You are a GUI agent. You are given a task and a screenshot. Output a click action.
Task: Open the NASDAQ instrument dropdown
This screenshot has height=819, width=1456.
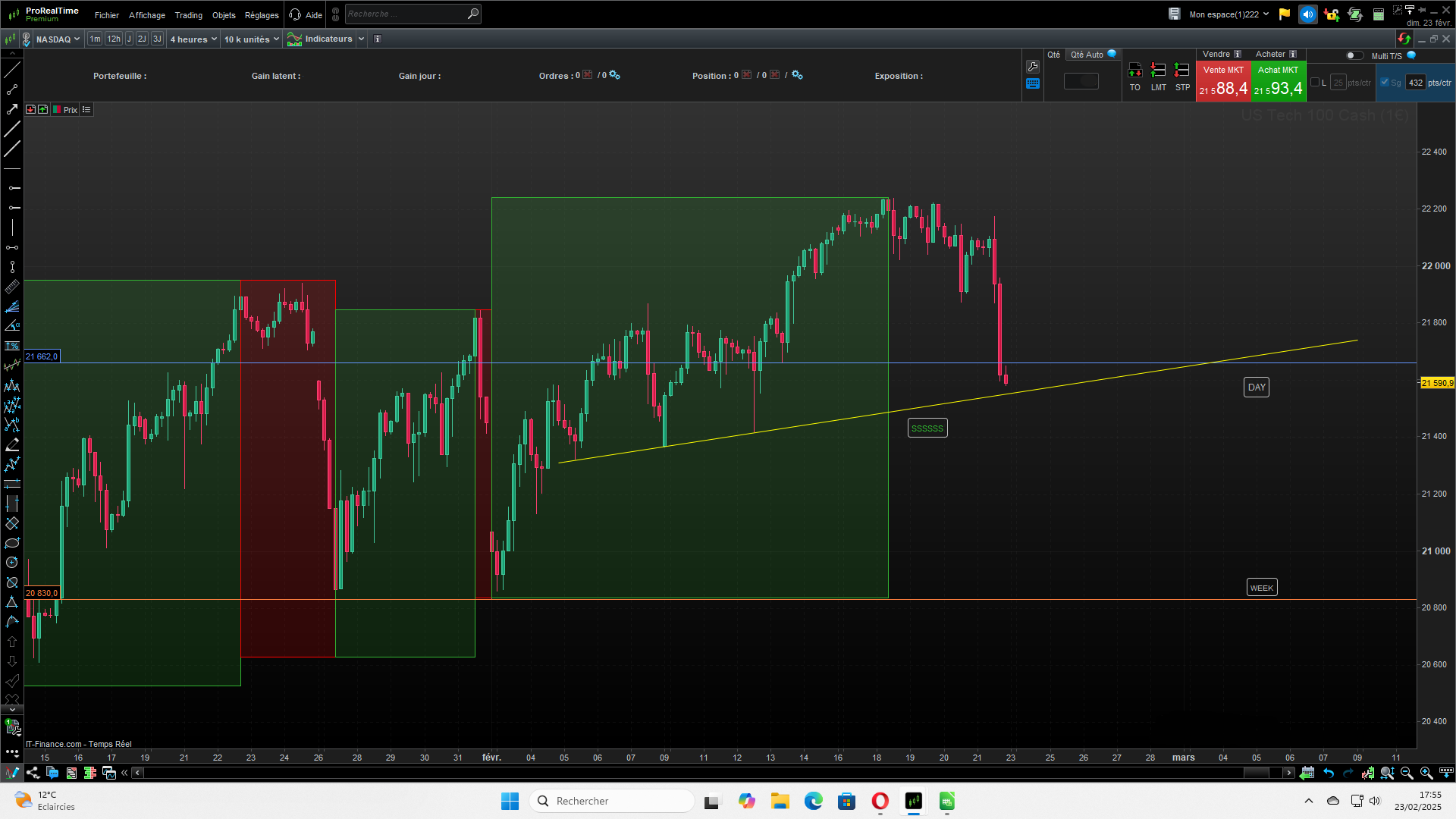point(58,39)
